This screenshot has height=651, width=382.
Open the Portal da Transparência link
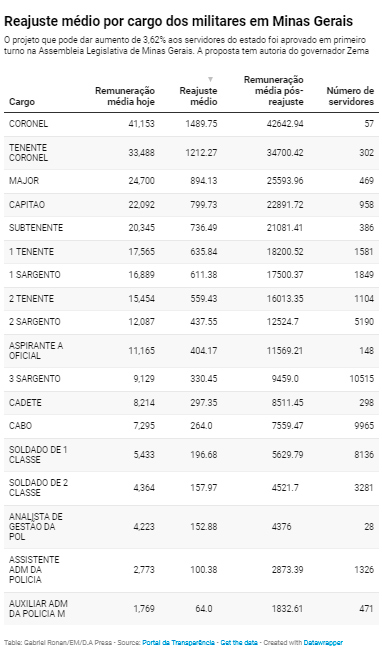178,642
